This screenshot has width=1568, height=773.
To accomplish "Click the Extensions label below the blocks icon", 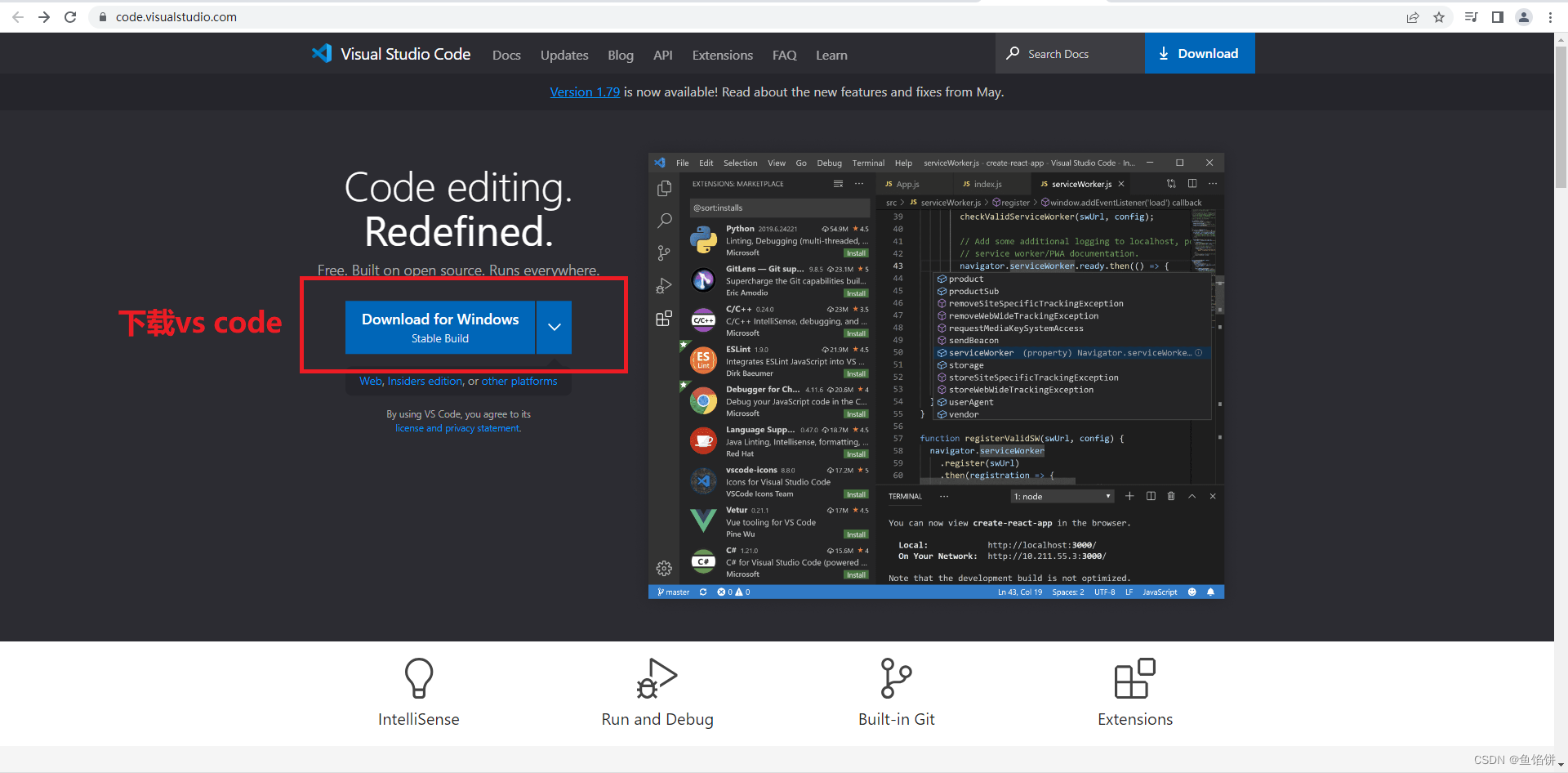I will coord(1135,719).
